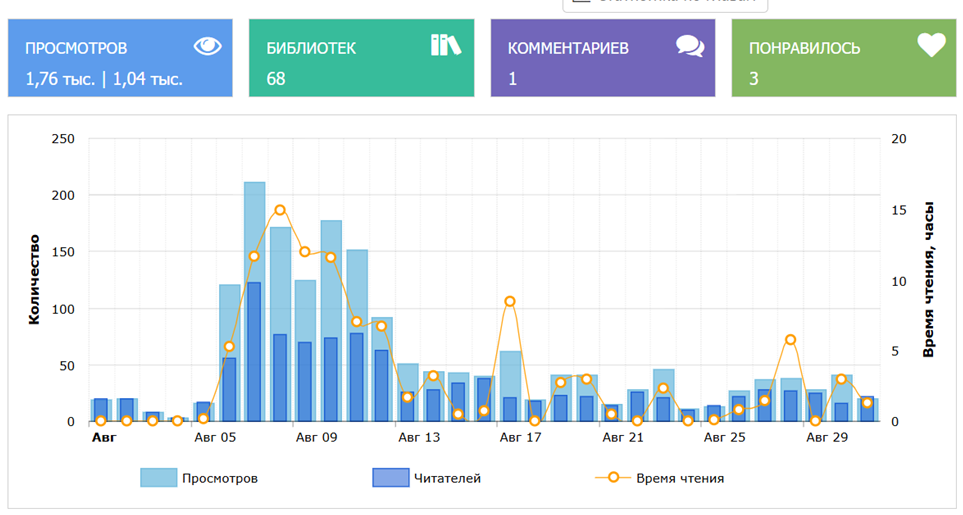Click the Авг 09 date label on axis

pyautogui.click(x=317, y=437)
